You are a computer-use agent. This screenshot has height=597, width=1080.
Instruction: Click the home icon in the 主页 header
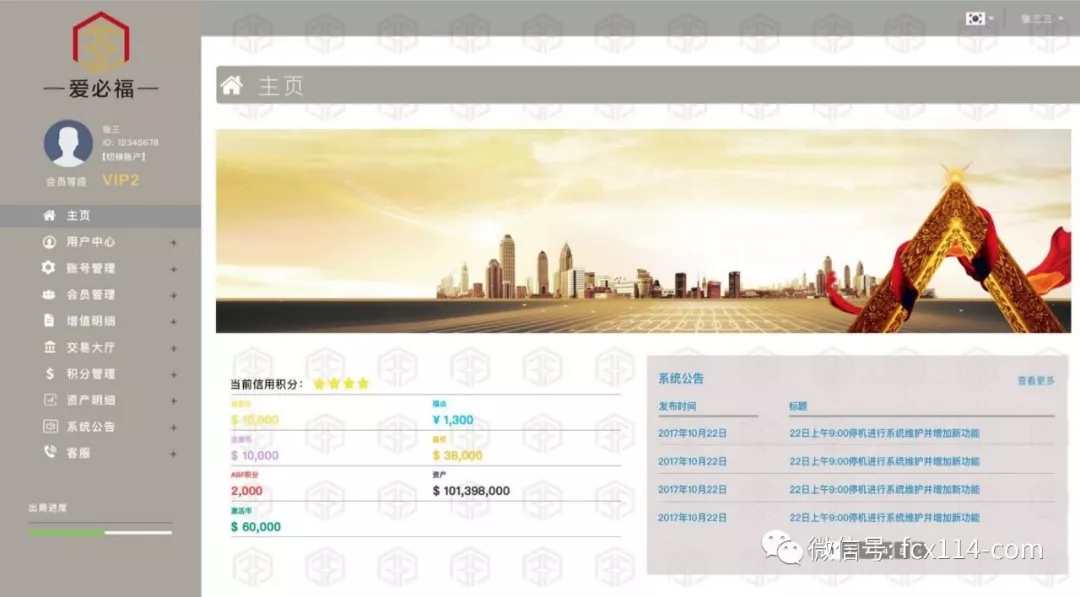pos(232,86)
